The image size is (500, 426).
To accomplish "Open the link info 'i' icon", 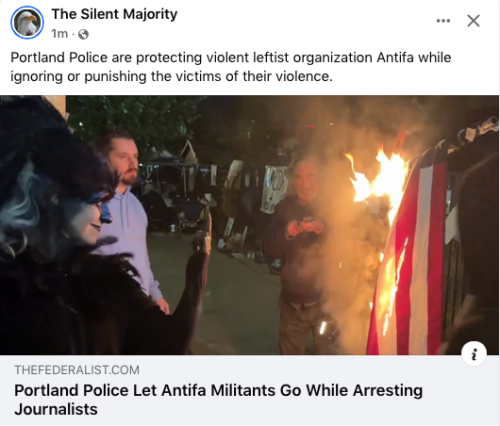I will pos(474,354).
